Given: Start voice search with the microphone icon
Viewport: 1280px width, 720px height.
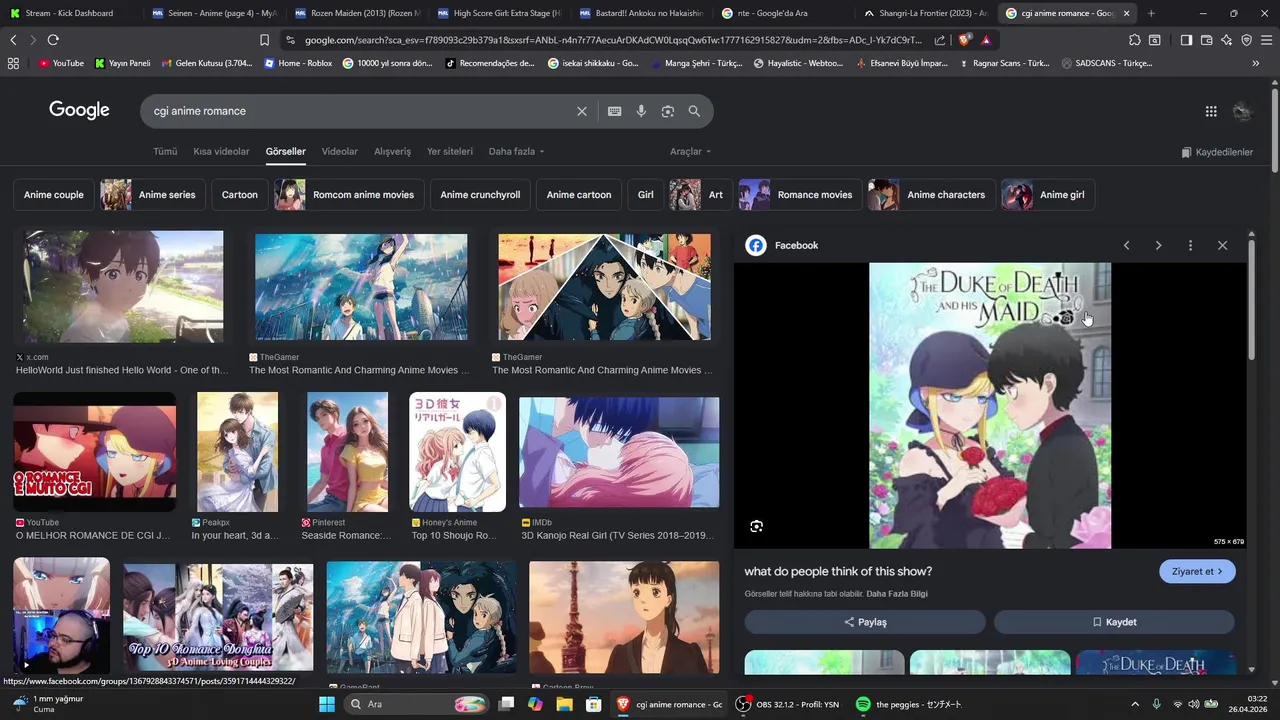Looking at the screenshot, I should click(641, 111).
